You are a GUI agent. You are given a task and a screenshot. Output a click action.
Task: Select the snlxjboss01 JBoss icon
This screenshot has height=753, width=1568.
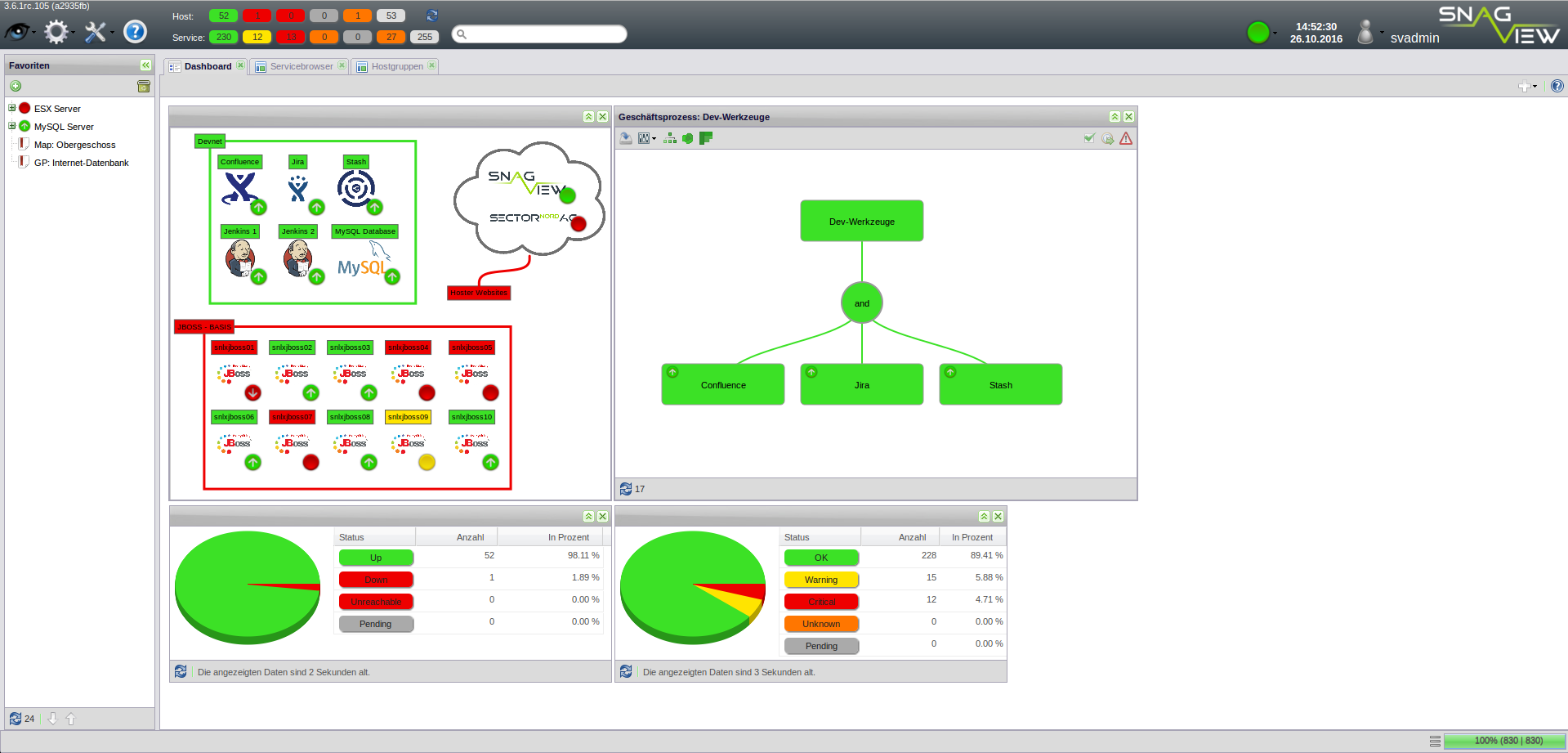[x=235, y=374]
